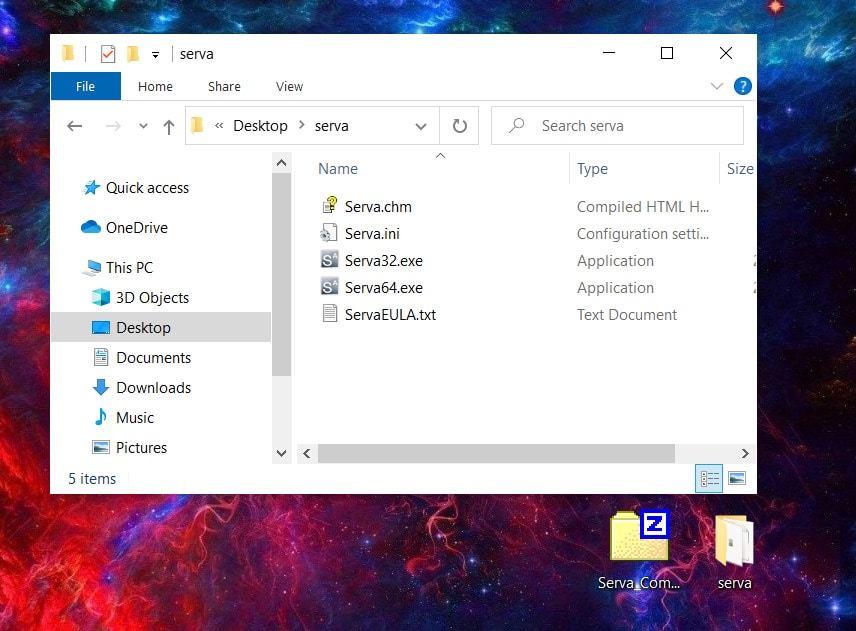856x631 pixels.
Task: Click the Downloads arrow icon in sidebar
Action: [x=101, y=387]
